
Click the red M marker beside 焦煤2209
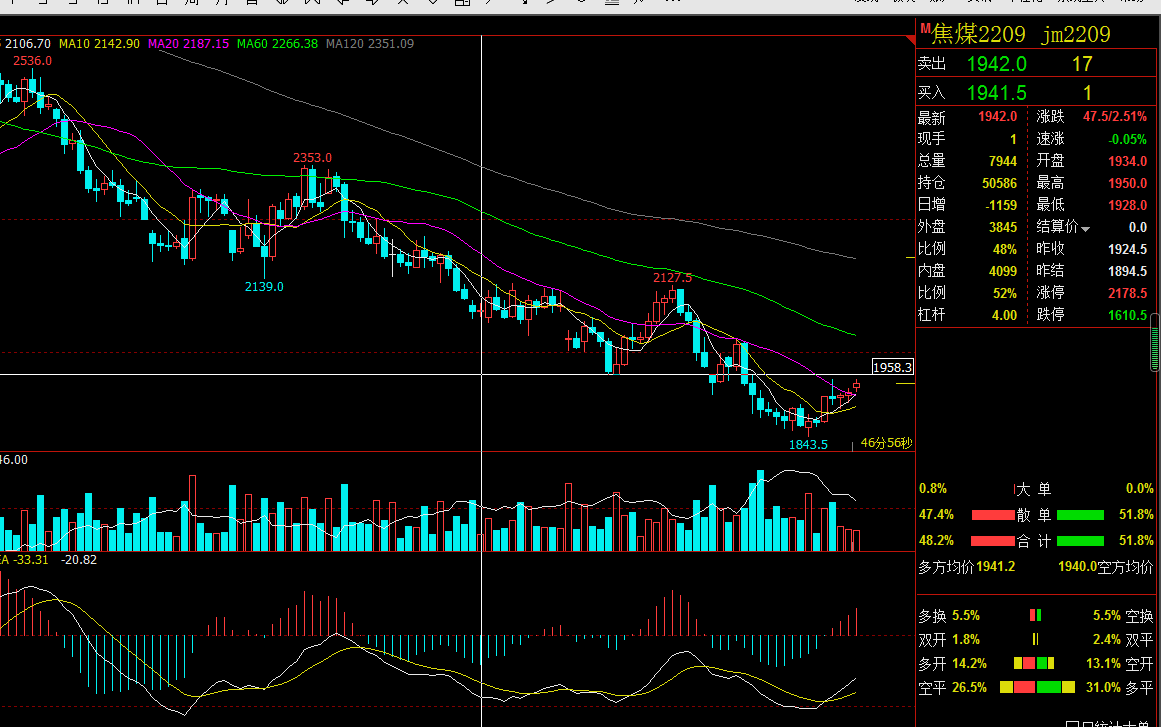tap(925, 28)
